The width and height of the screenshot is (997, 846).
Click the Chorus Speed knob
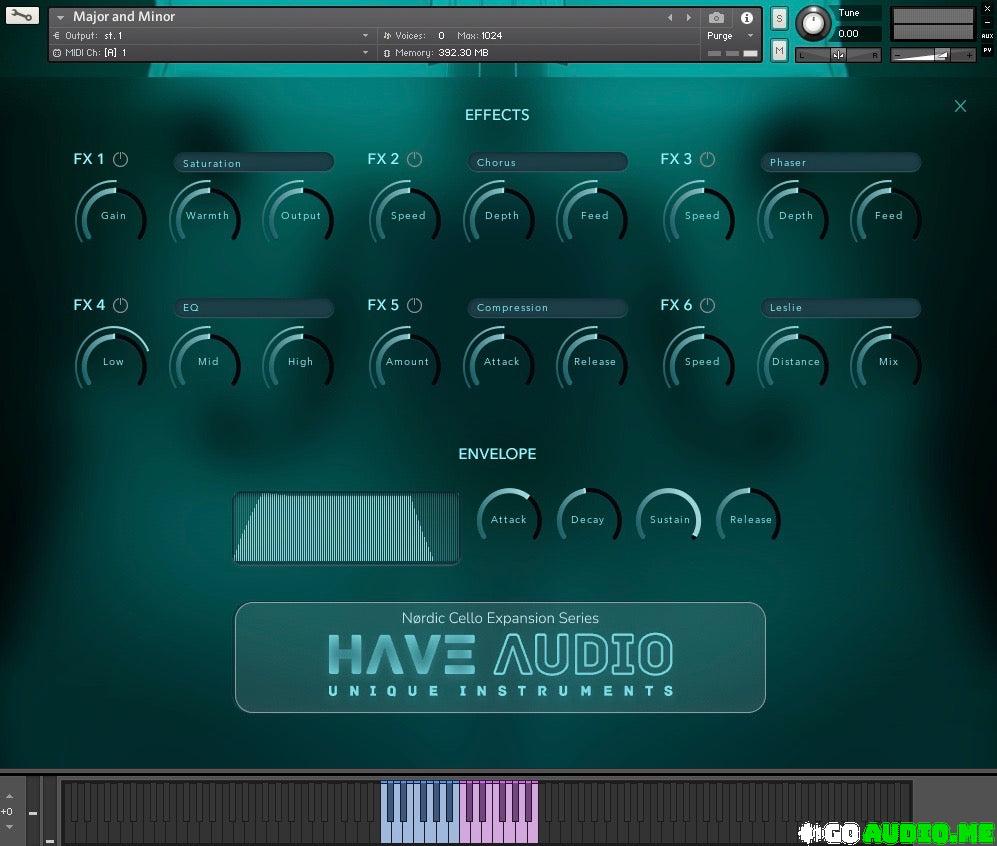click(x=406, y=215)
